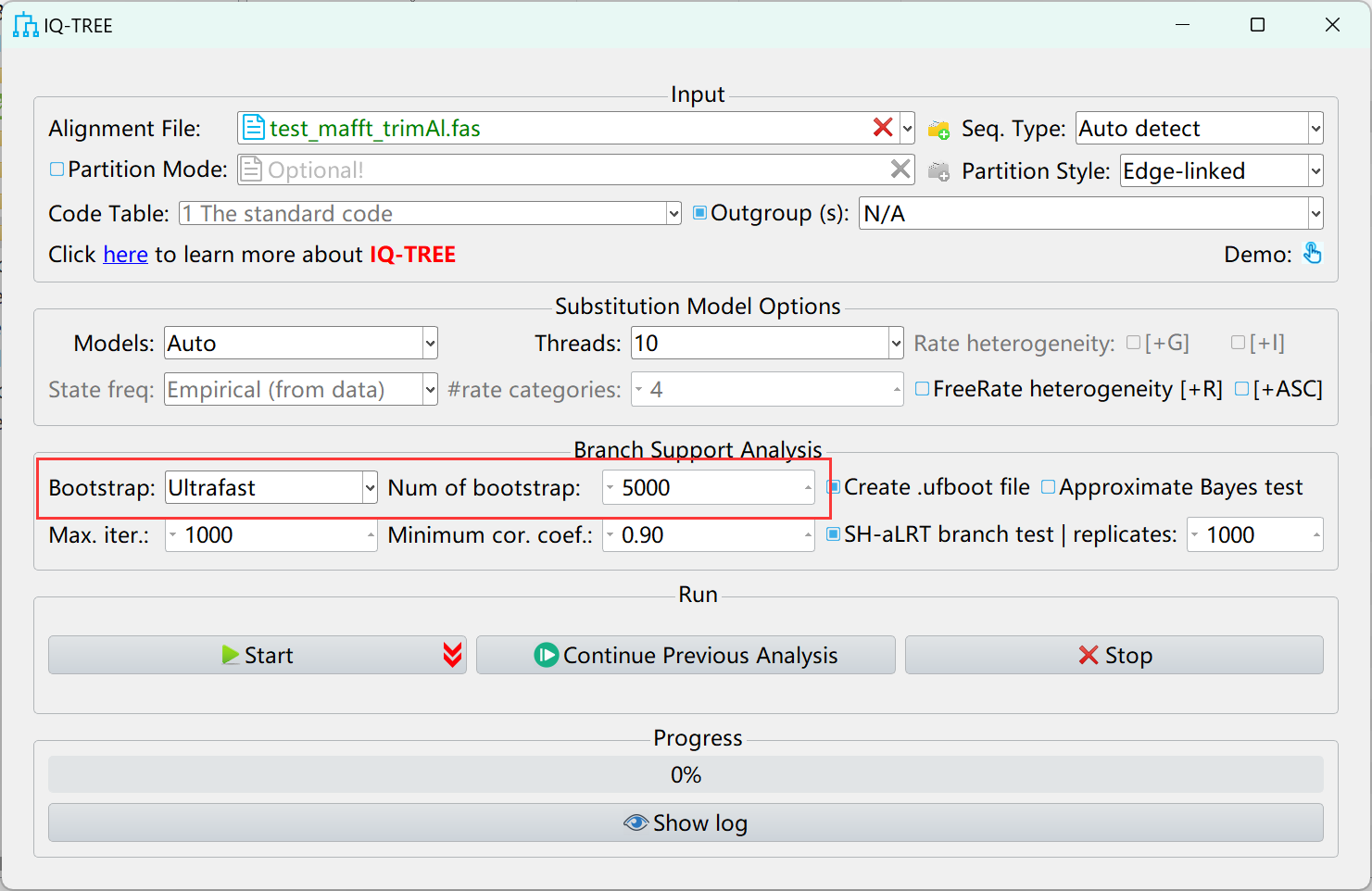Image resolution: width=1372 pixels, height=891 pixels.
Task: Click Continue Previous Analysis button
Action: [686, 655]
